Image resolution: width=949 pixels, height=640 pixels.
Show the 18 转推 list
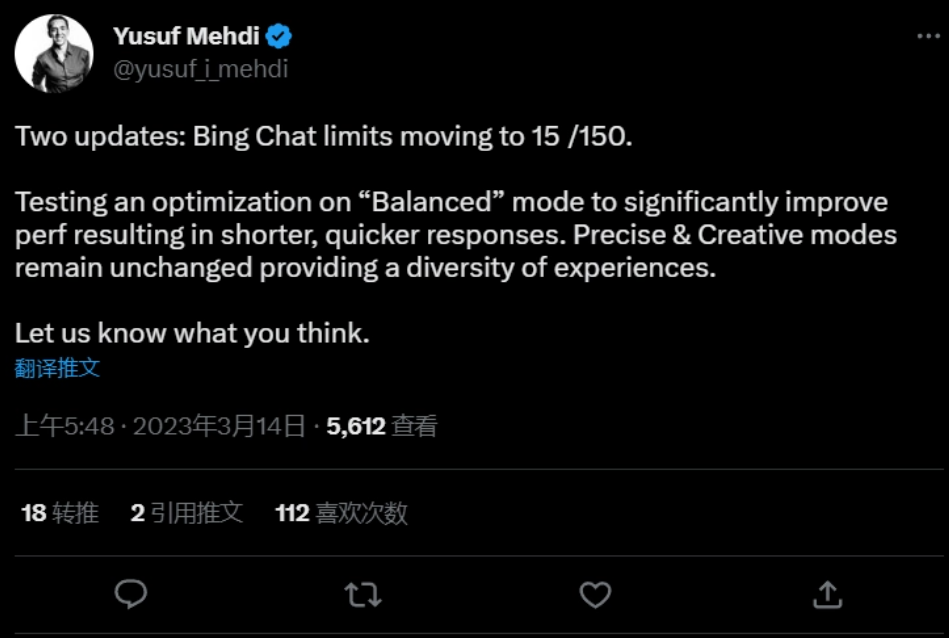tap(59, 513)
